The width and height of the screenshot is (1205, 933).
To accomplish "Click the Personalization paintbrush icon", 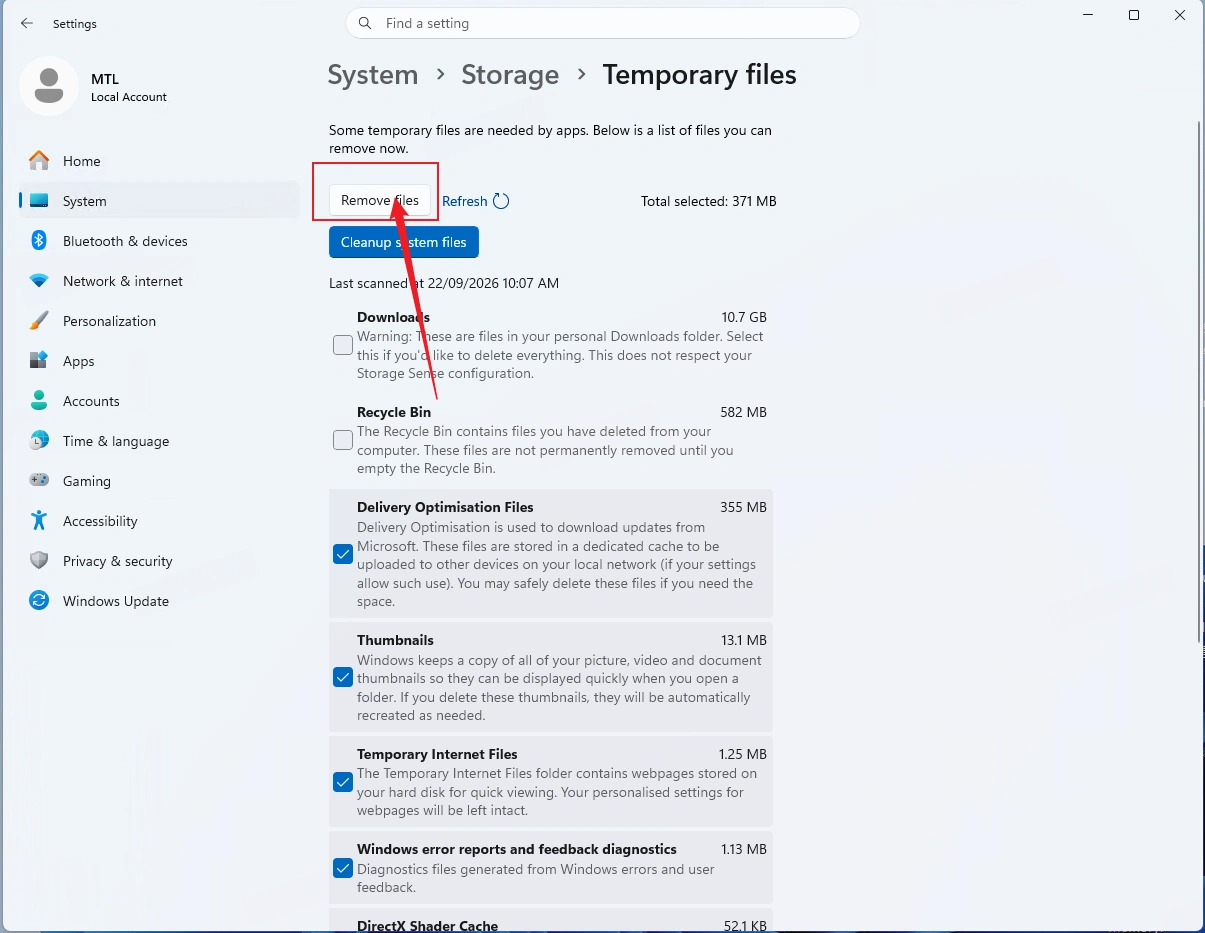I will [39, 321].
